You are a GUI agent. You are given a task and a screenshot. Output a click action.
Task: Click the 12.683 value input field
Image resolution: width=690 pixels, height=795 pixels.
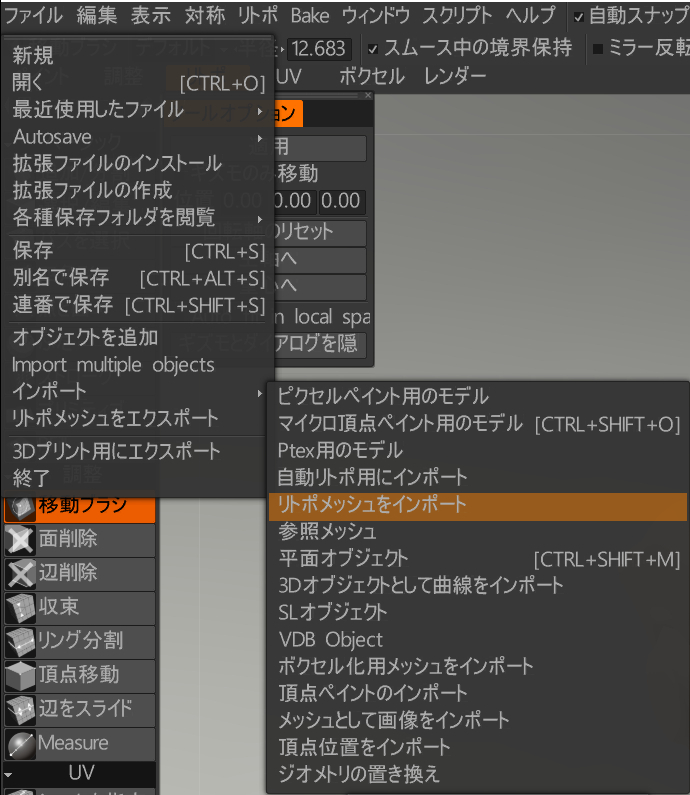tap(319, 49)
